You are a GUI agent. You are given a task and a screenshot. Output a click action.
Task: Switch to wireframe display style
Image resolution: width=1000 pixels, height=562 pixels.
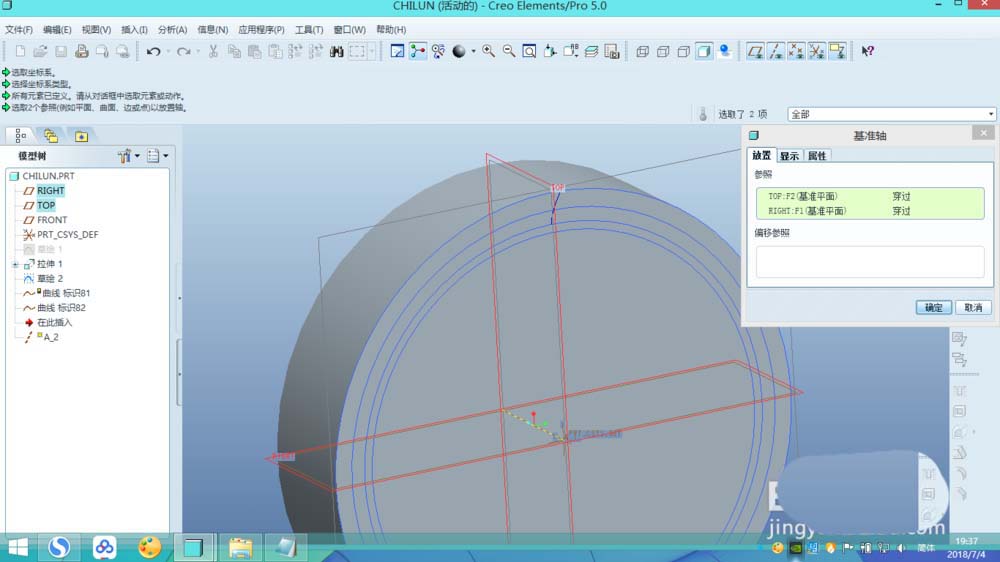point(642,51)
